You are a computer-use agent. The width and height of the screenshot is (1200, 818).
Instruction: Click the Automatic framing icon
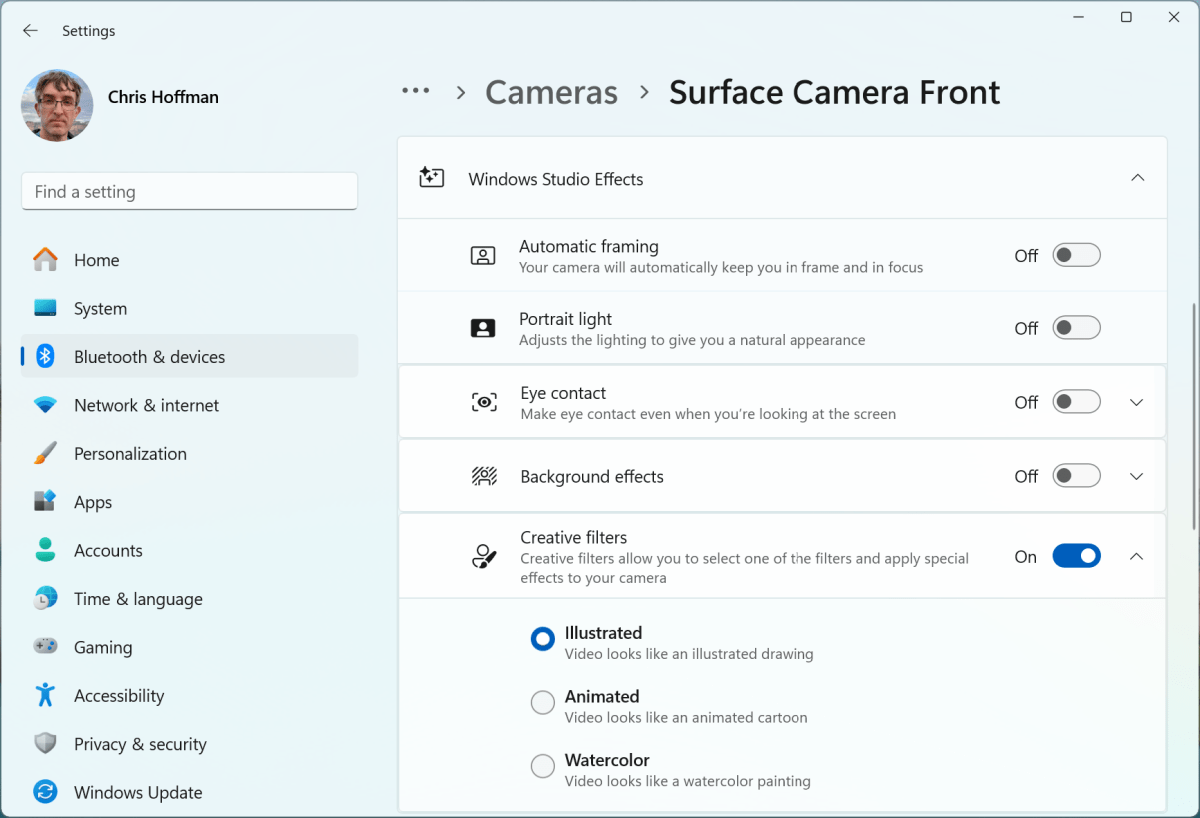(x=483, y=255)
